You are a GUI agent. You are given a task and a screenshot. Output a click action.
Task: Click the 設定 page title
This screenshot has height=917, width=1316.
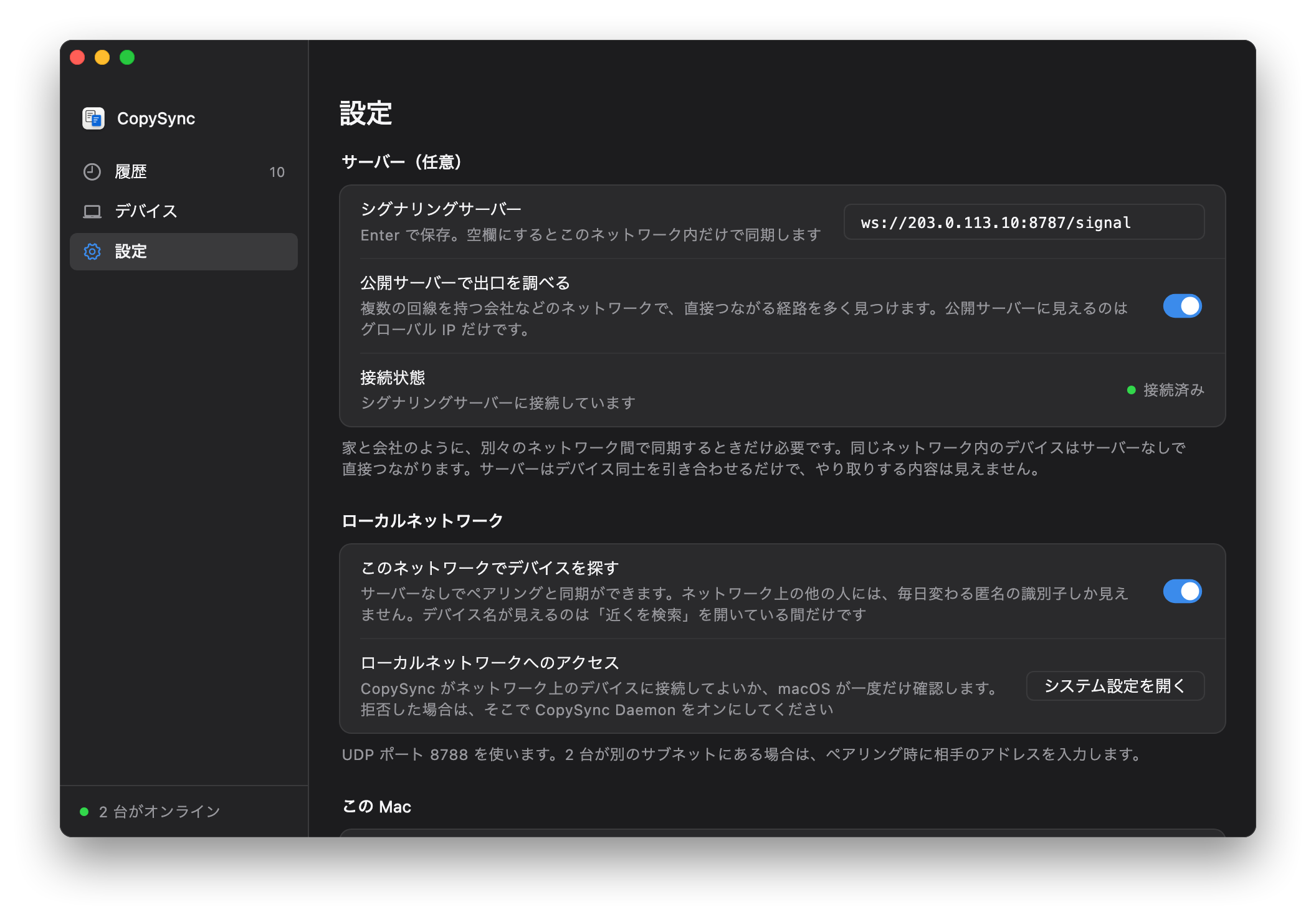366,113
